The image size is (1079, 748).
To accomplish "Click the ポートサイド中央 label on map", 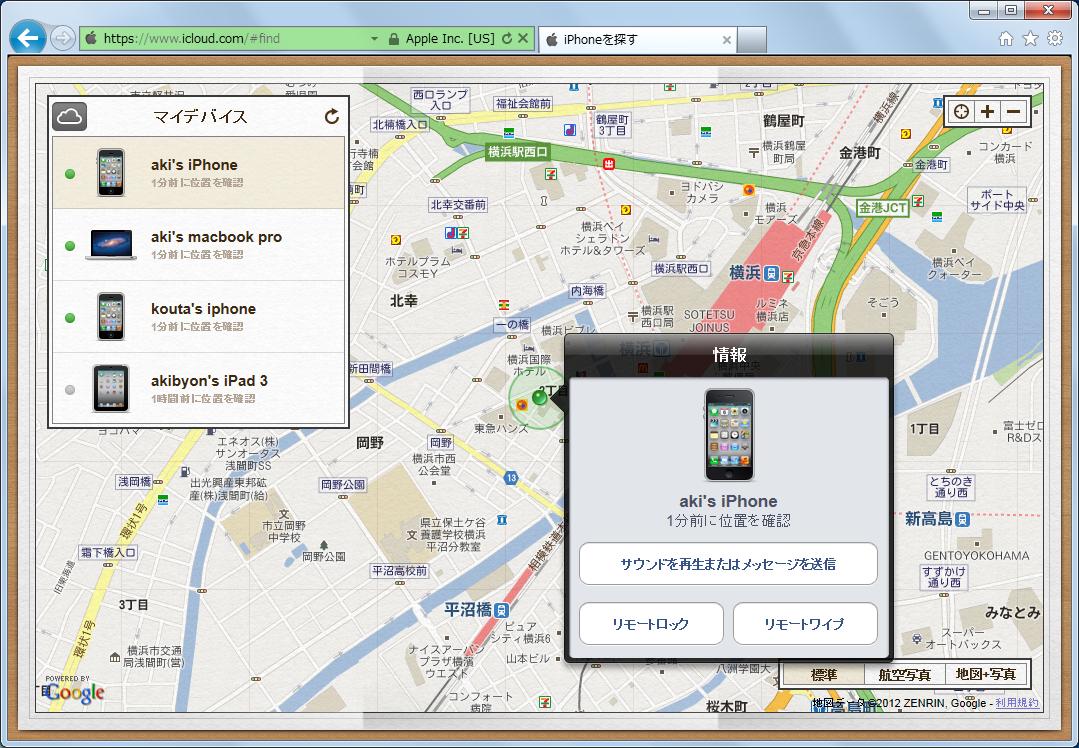I will pos(997,200).
